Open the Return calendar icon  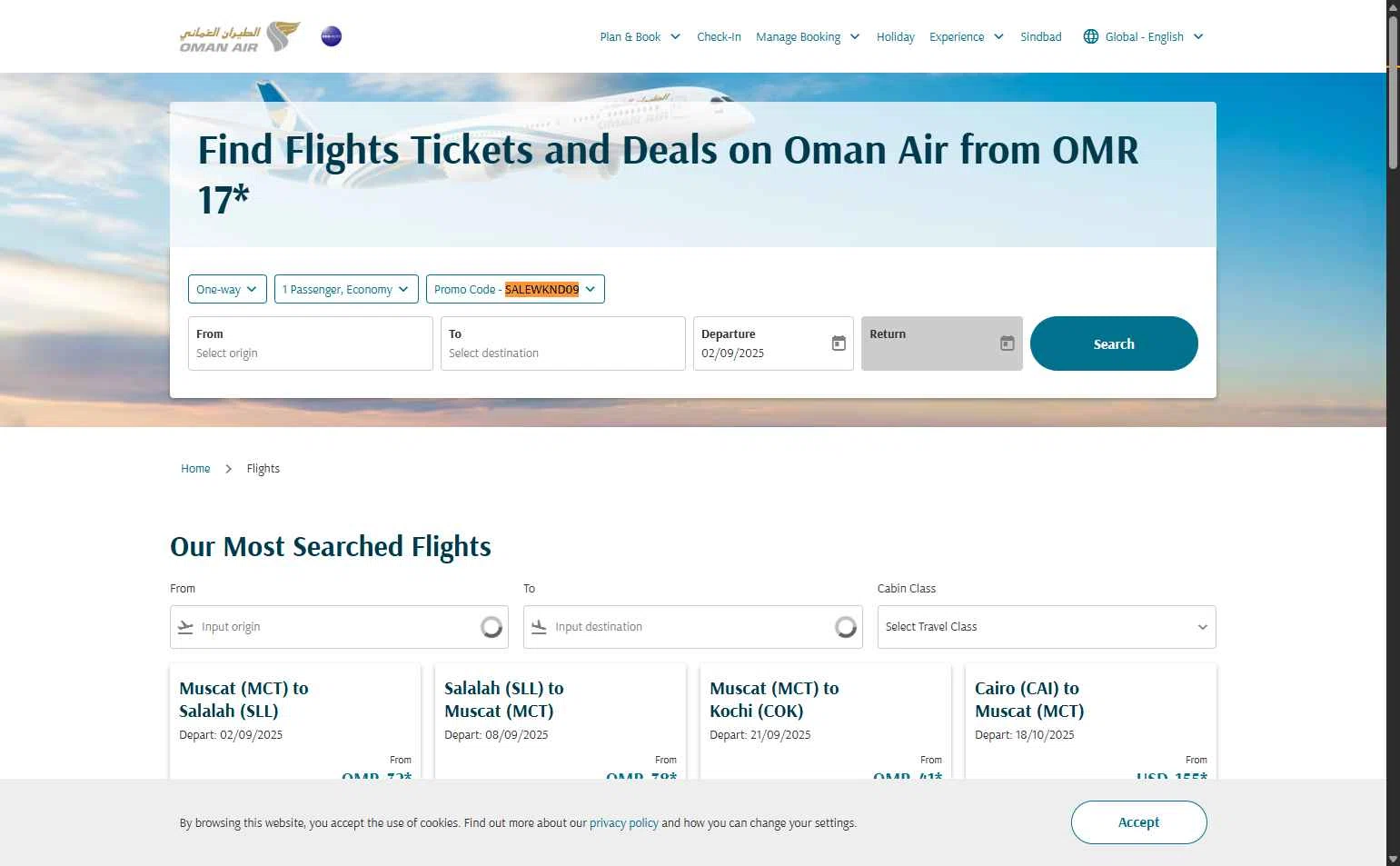1007,343
